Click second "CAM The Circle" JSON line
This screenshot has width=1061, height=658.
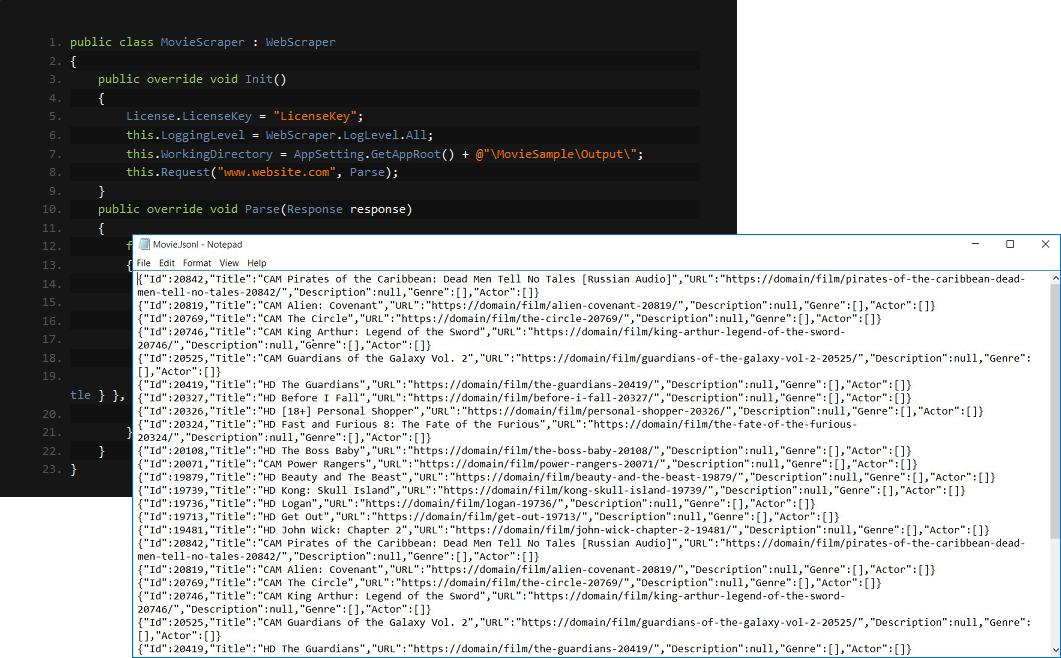coord(510,583)
